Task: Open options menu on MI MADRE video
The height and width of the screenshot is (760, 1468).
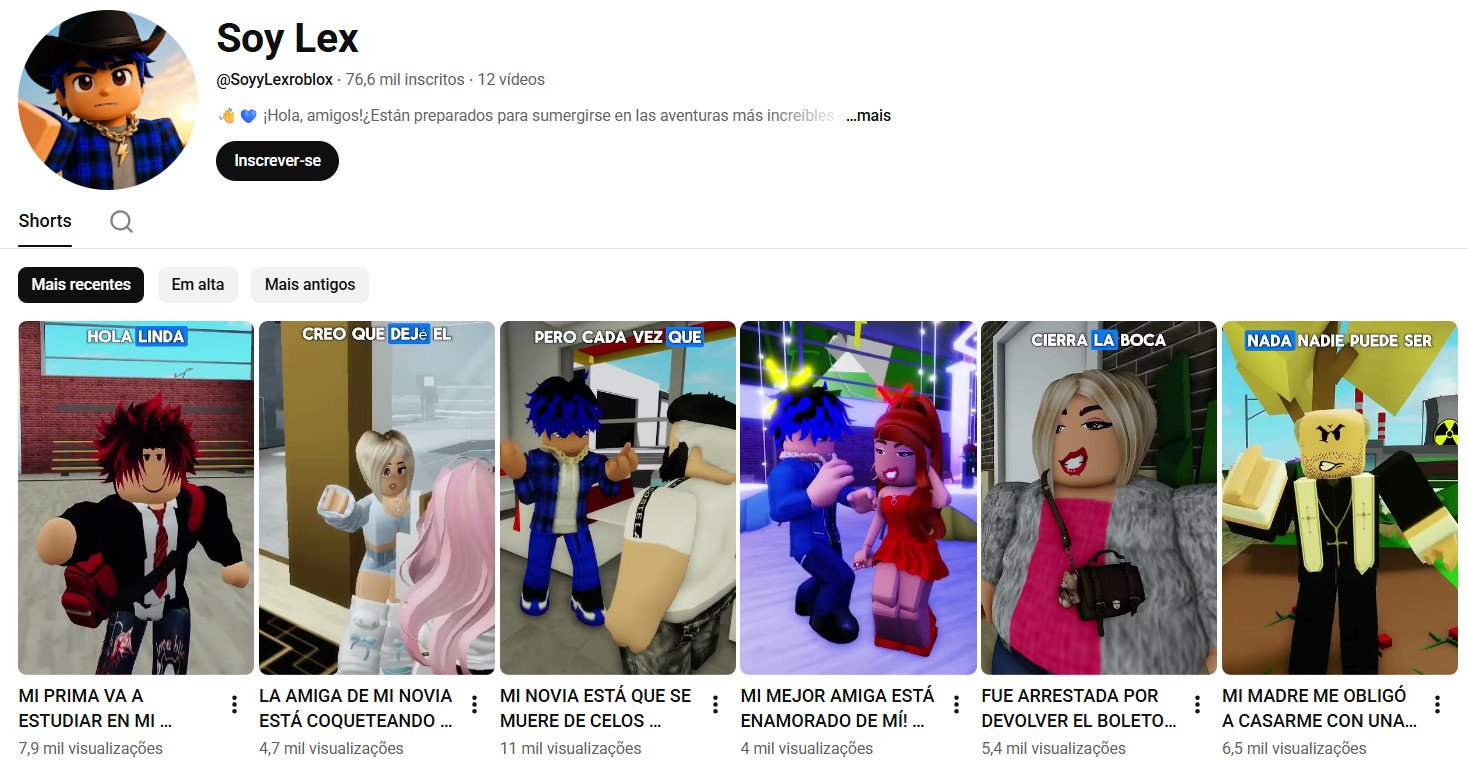Action: [1438, 704]
